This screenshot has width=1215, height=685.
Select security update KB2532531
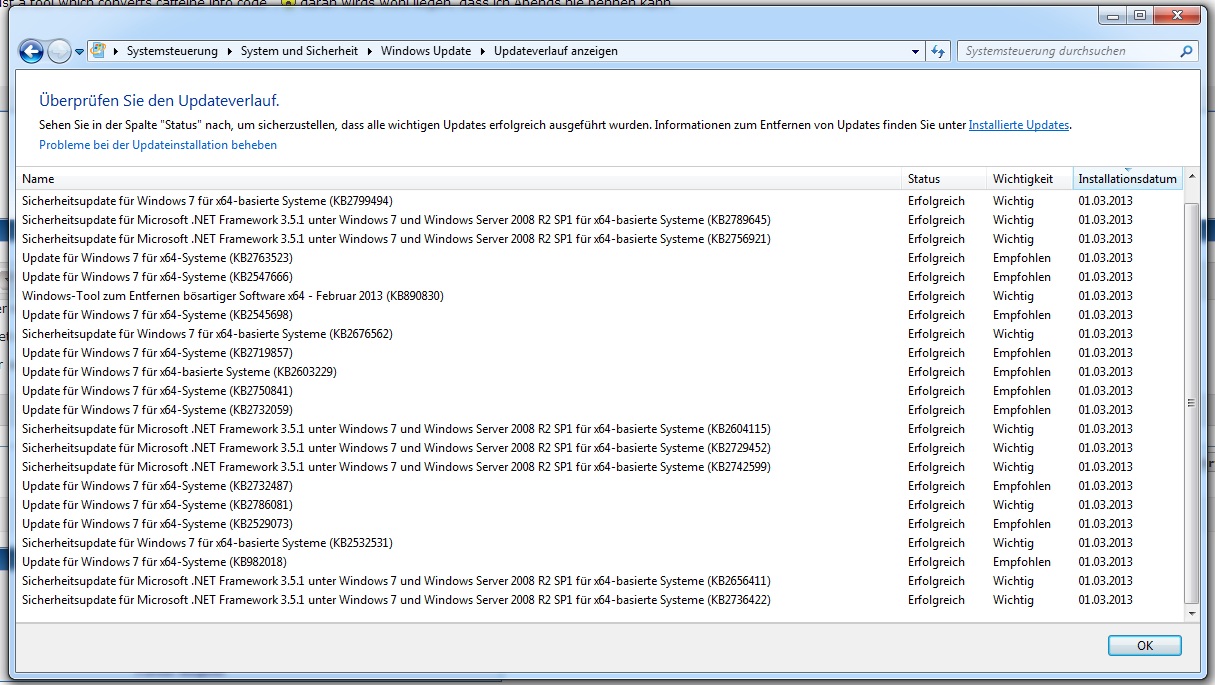coord(599,543)
